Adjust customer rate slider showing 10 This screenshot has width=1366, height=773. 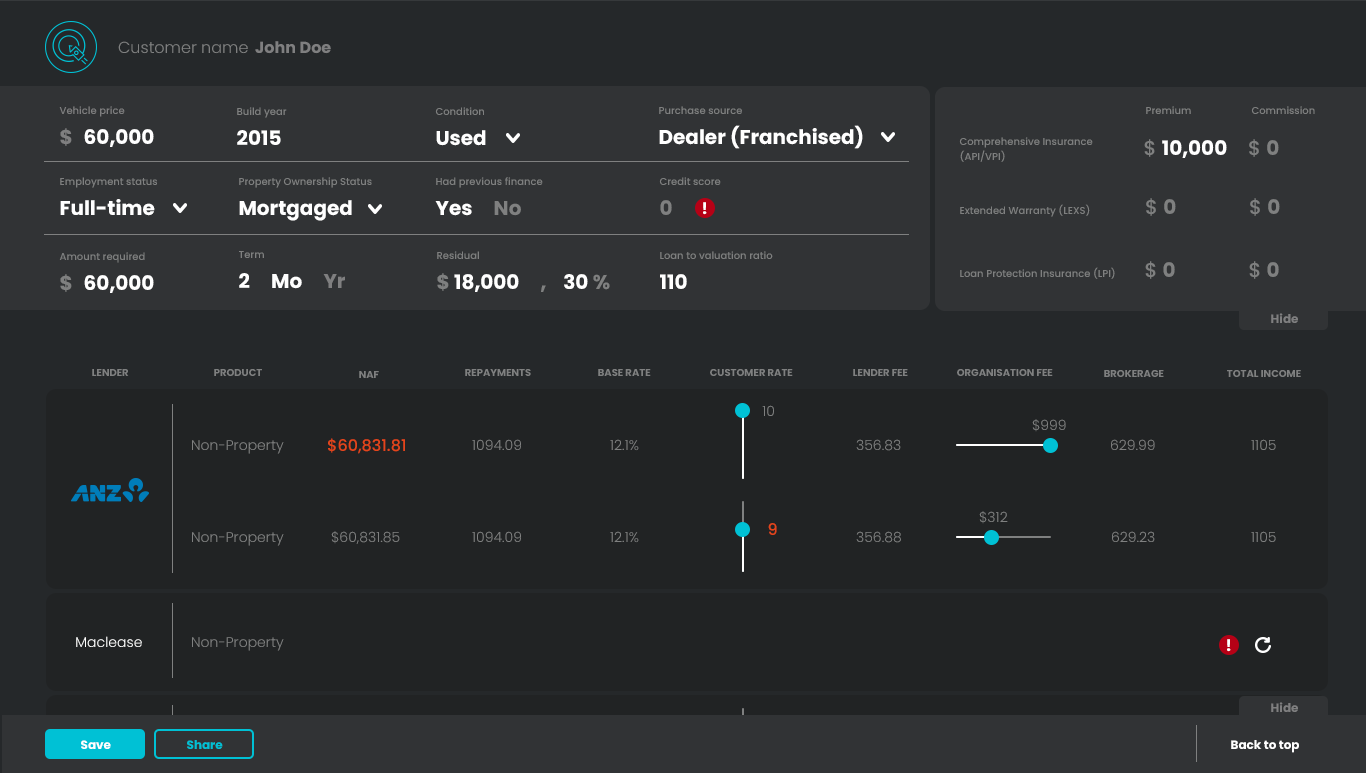tap(742, 411)
